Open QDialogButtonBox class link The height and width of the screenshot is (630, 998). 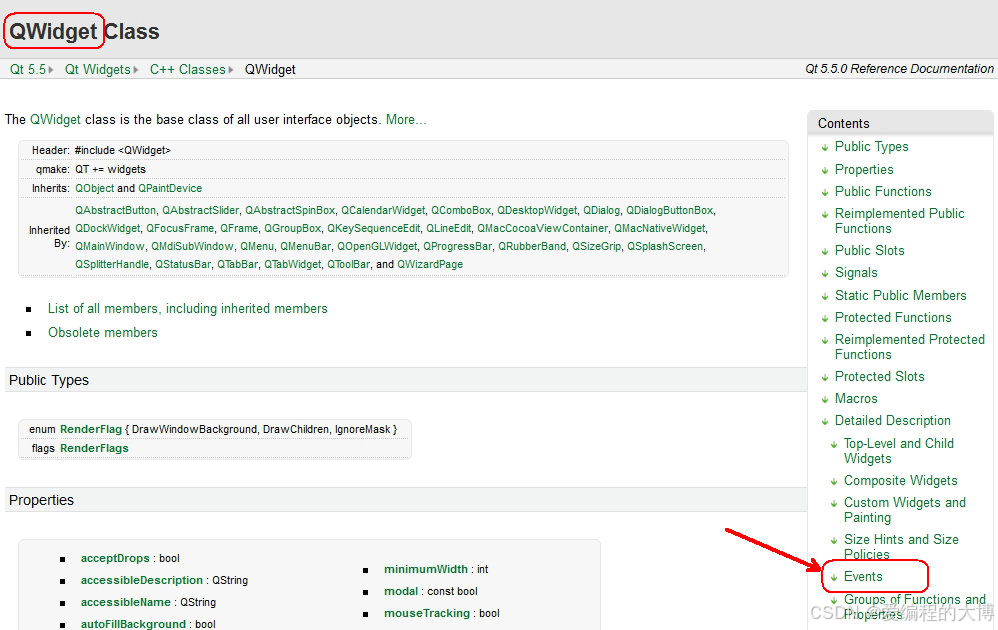670,211
